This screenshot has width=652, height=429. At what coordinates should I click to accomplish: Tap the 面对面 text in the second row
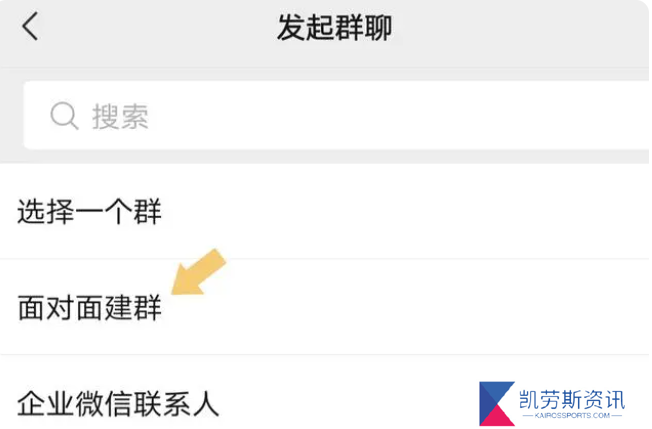[61, 308]
